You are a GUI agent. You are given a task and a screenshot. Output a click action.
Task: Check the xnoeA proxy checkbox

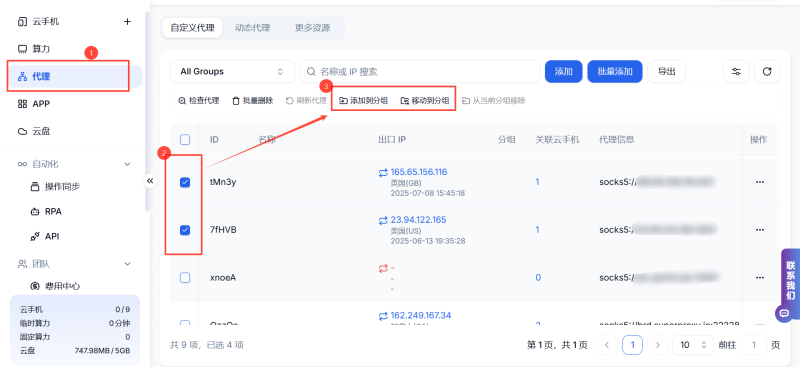pyautogui.click(x=185, y=278)
